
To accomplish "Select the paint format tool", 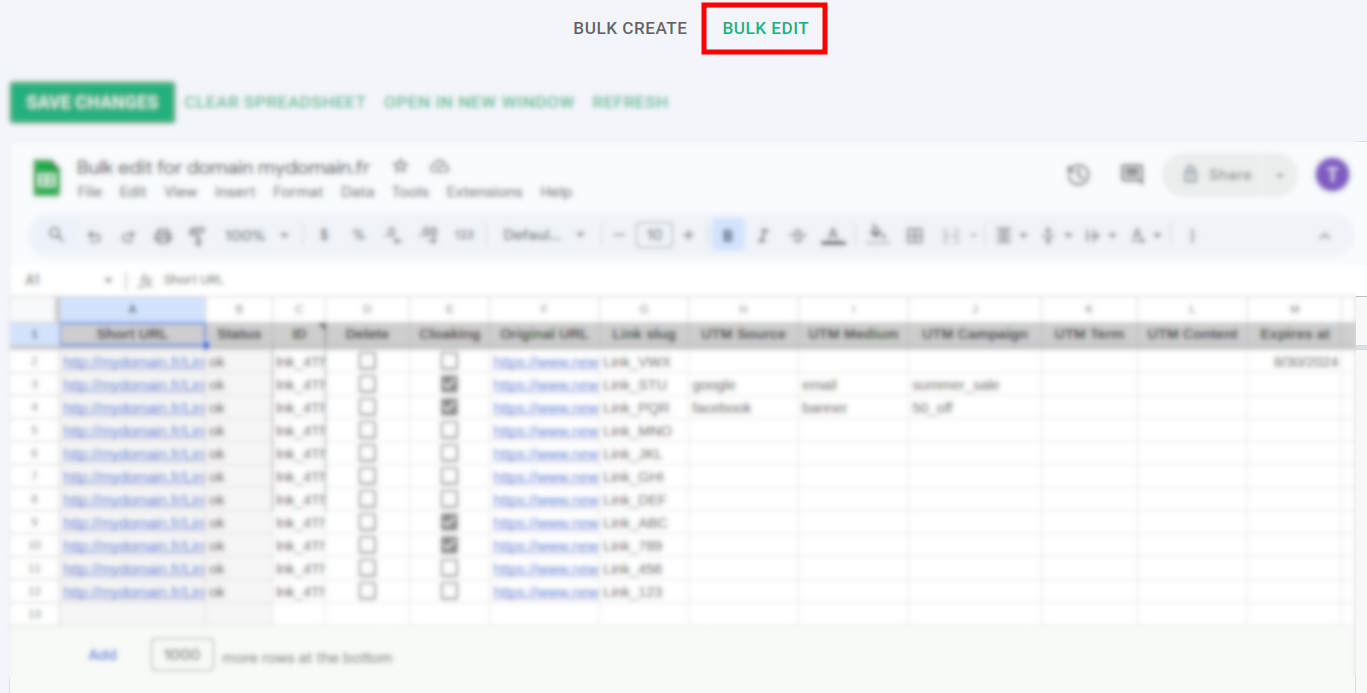I will pos(197,236).
